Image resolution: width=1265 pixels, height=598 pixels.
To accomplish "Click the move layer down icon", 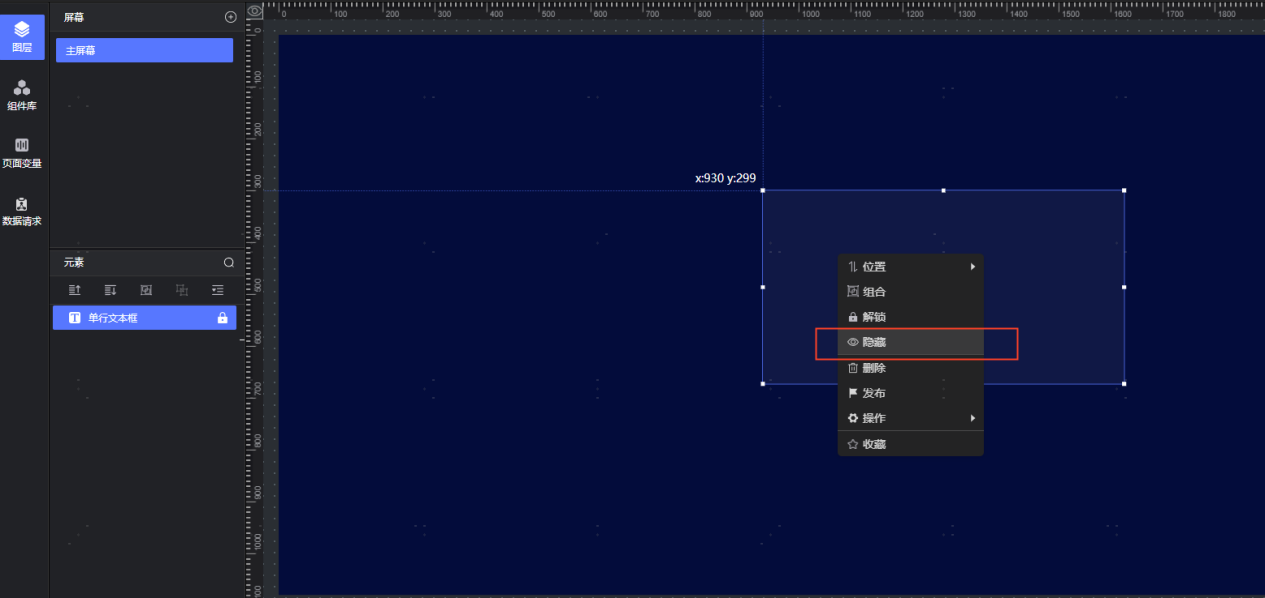I will (x=111, y=290).
